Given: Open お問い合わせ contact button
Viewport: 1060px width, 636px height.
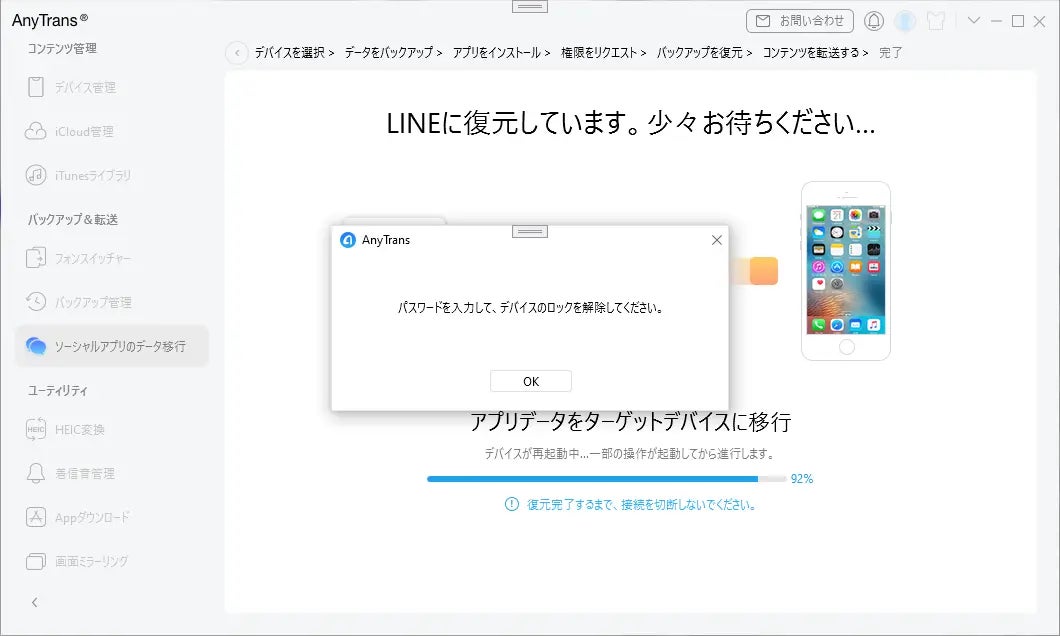Looking at the screenshot, I should pos(800,21).
